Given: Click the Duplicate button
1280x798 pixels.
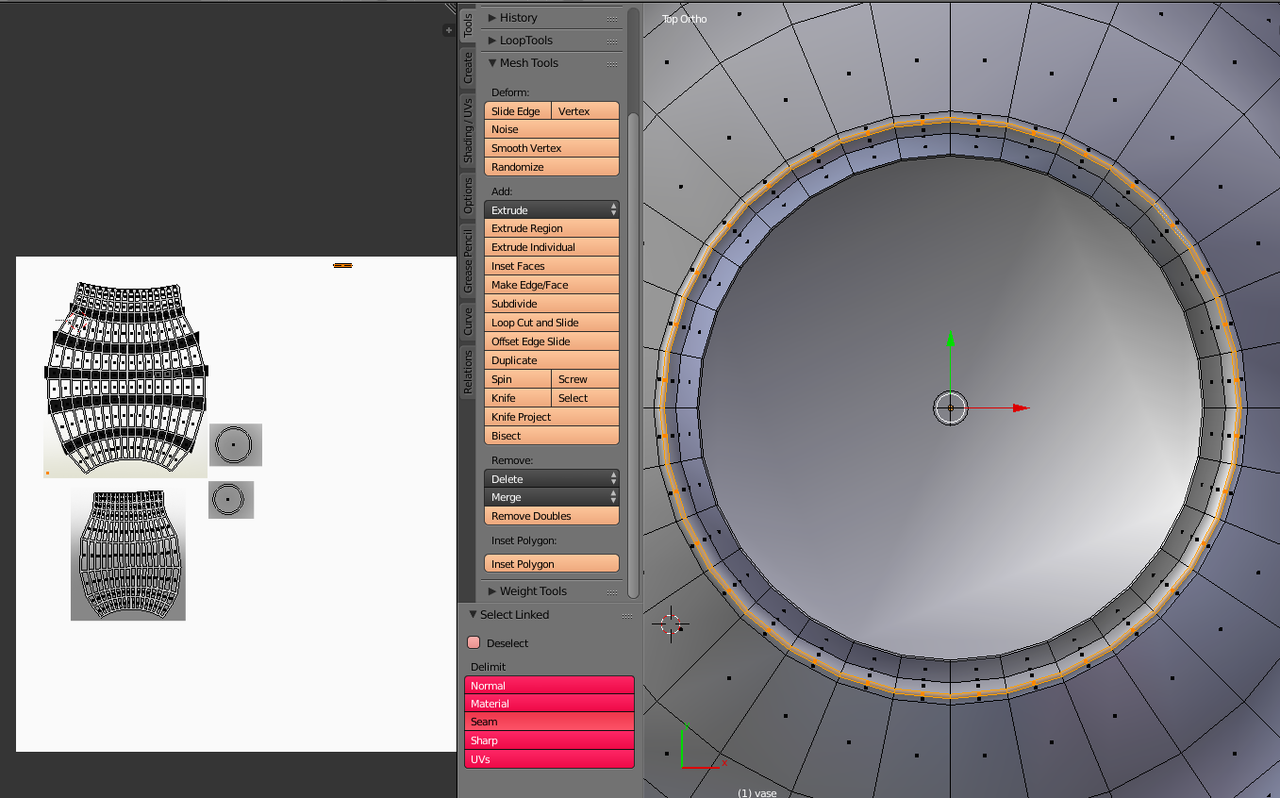Looking at the screenshot, I should pyautogui.click(x=552, y=361).
